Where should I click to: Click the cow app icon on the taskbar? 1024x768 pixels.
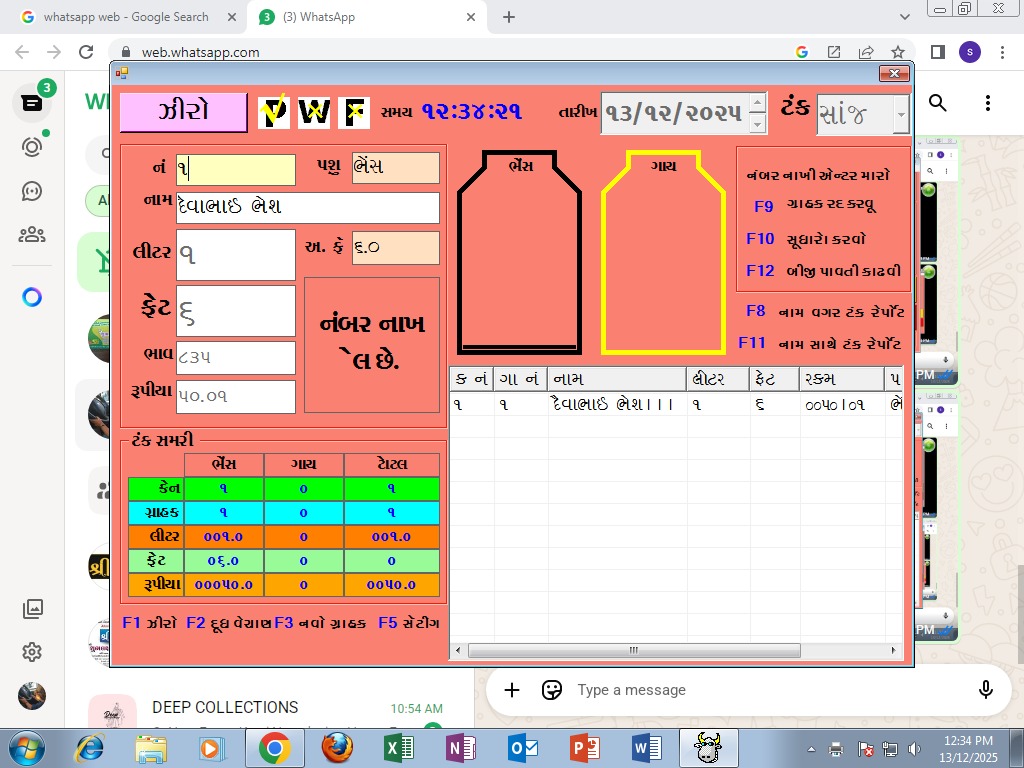click(708, 746)
